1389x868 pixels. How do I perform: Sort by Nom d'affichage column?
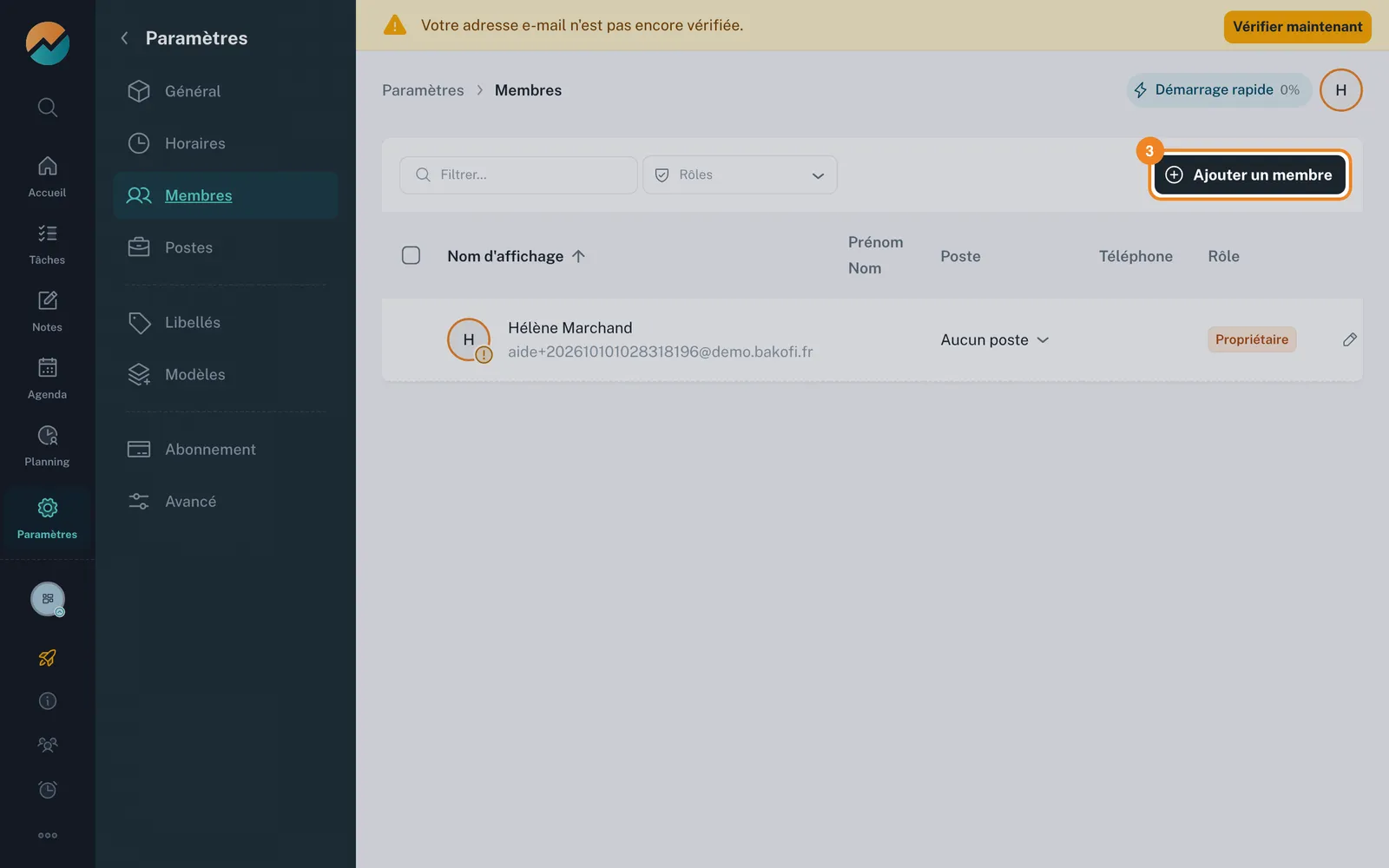click(517, 256)
